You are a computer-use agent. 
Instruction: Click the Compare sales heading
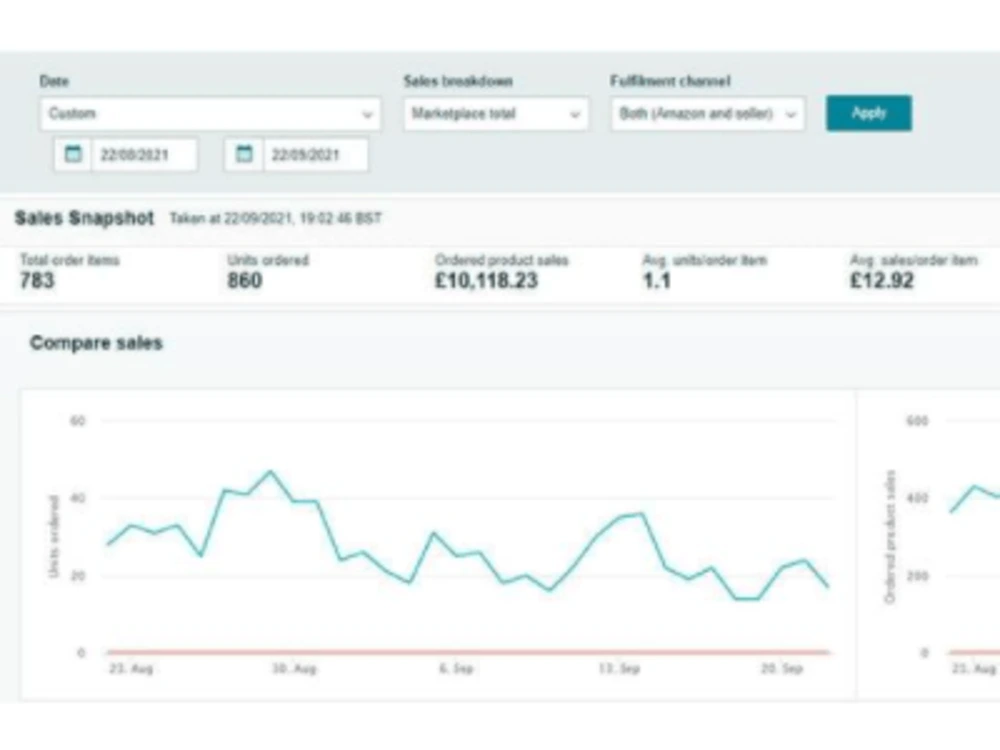click(x=96, y=342)
